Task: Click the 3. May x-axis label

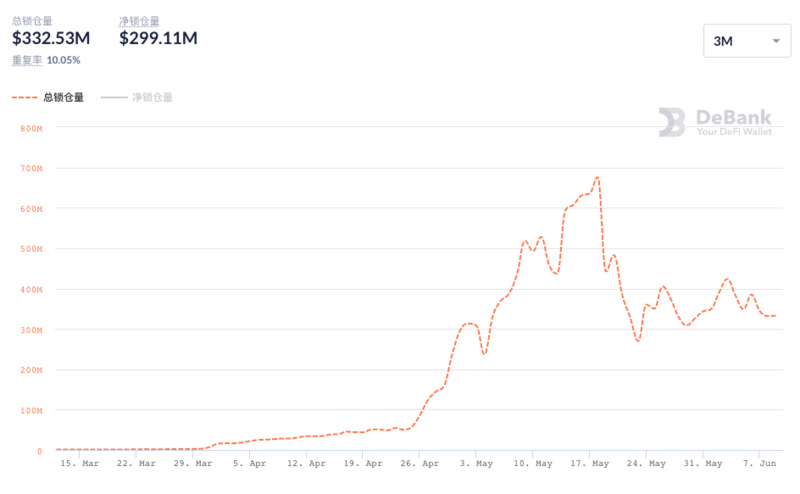Action: [x=476, y=464]
